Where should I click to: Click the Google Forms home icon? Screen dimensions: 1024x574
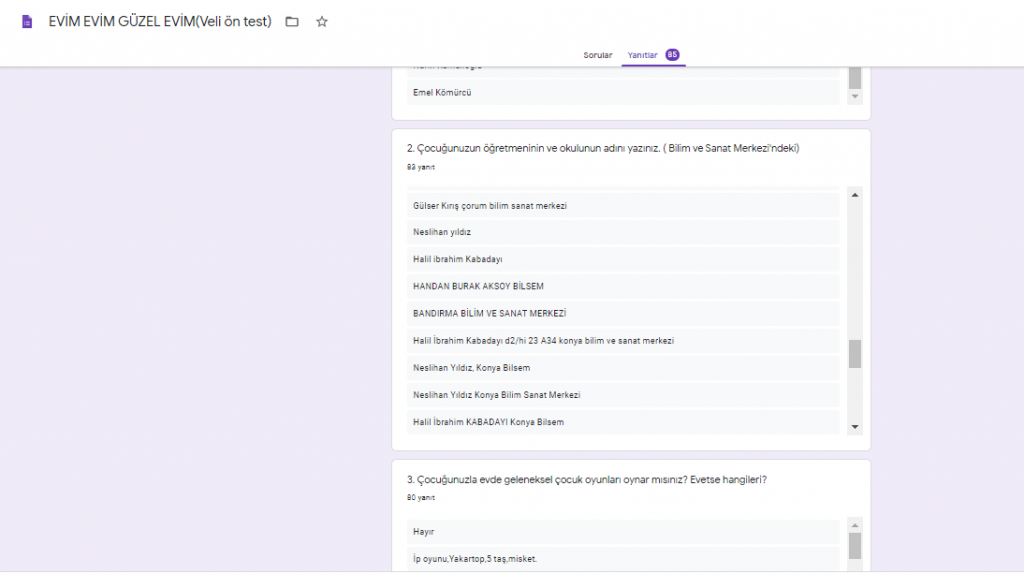point(27,21)
